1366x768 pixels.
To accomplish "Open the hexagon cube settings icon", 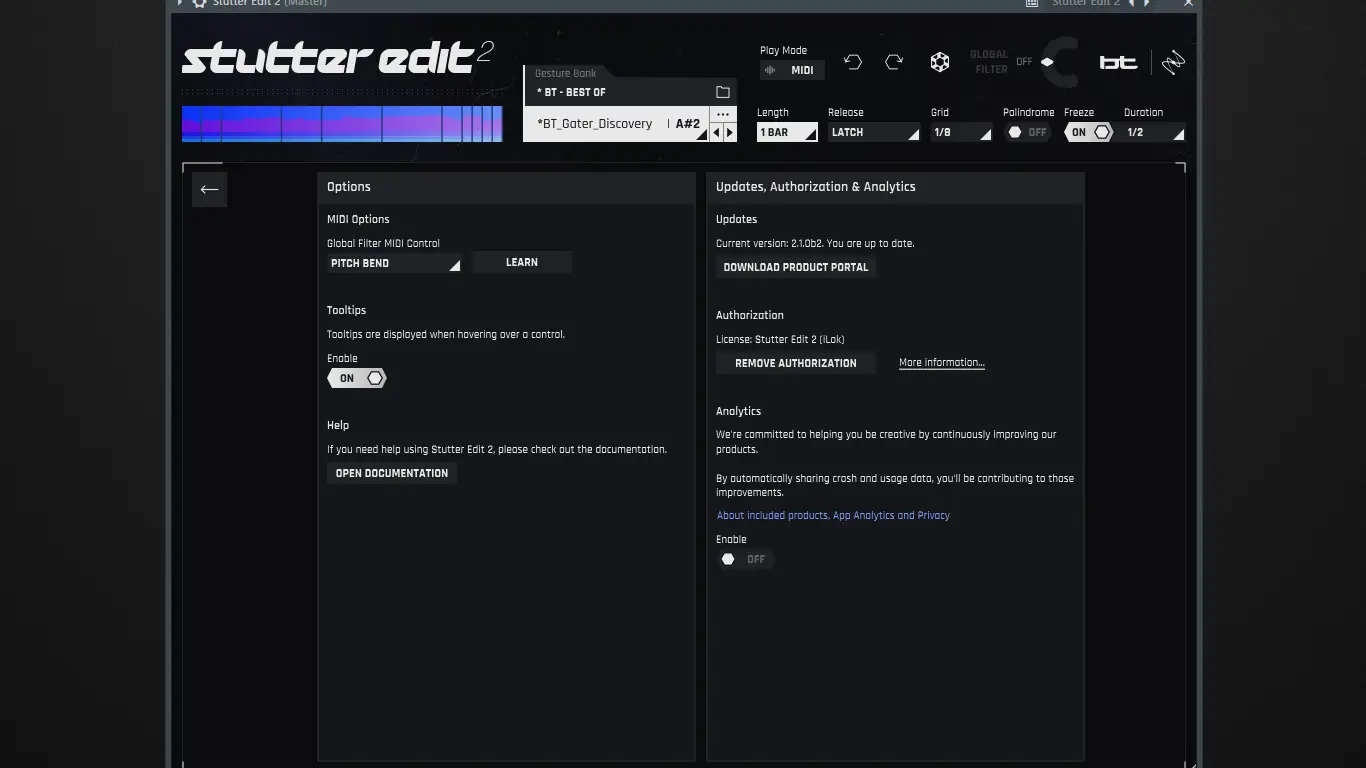I will point(940,62).
